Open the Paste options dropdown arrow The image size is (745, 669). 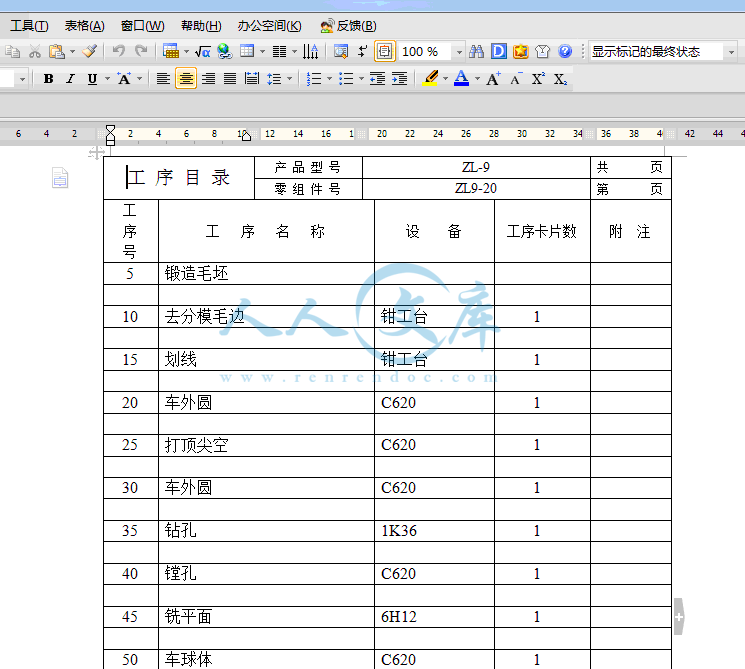pos(73,52)
